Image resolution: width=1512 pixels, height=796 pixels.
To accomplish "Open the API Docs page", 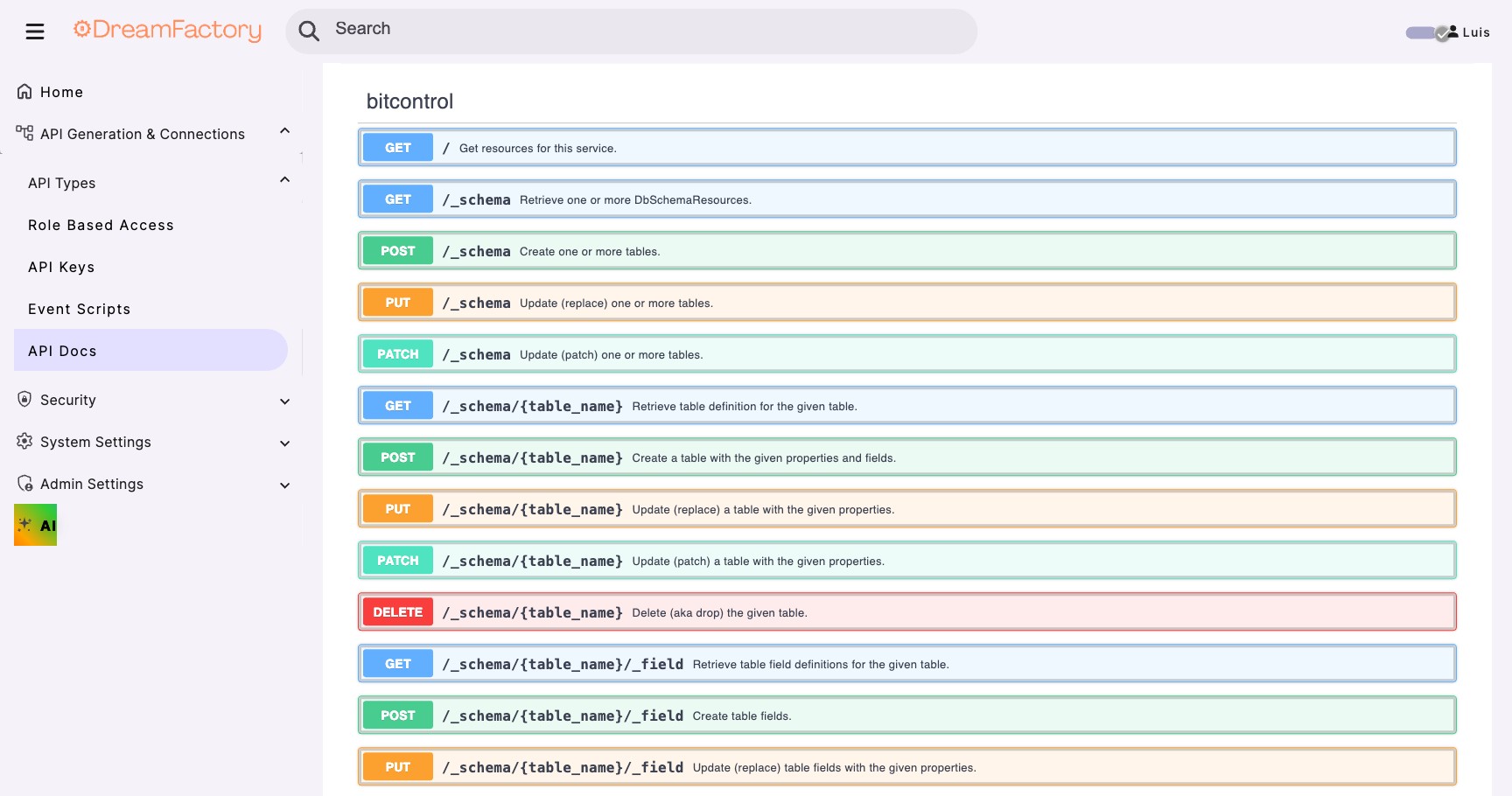I will 62,350.
